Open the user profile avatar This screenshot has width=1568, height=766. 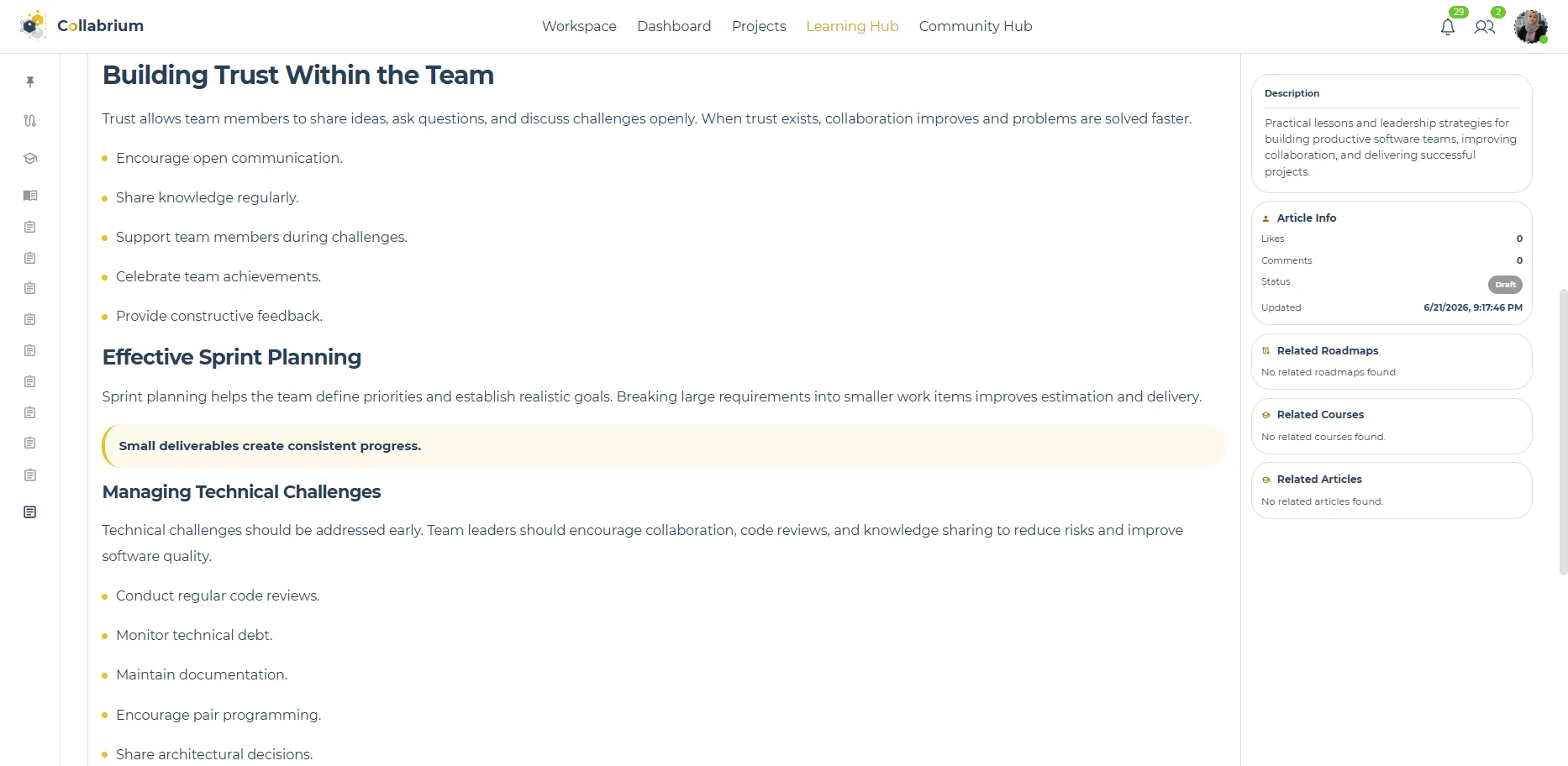pos(1531,26)
